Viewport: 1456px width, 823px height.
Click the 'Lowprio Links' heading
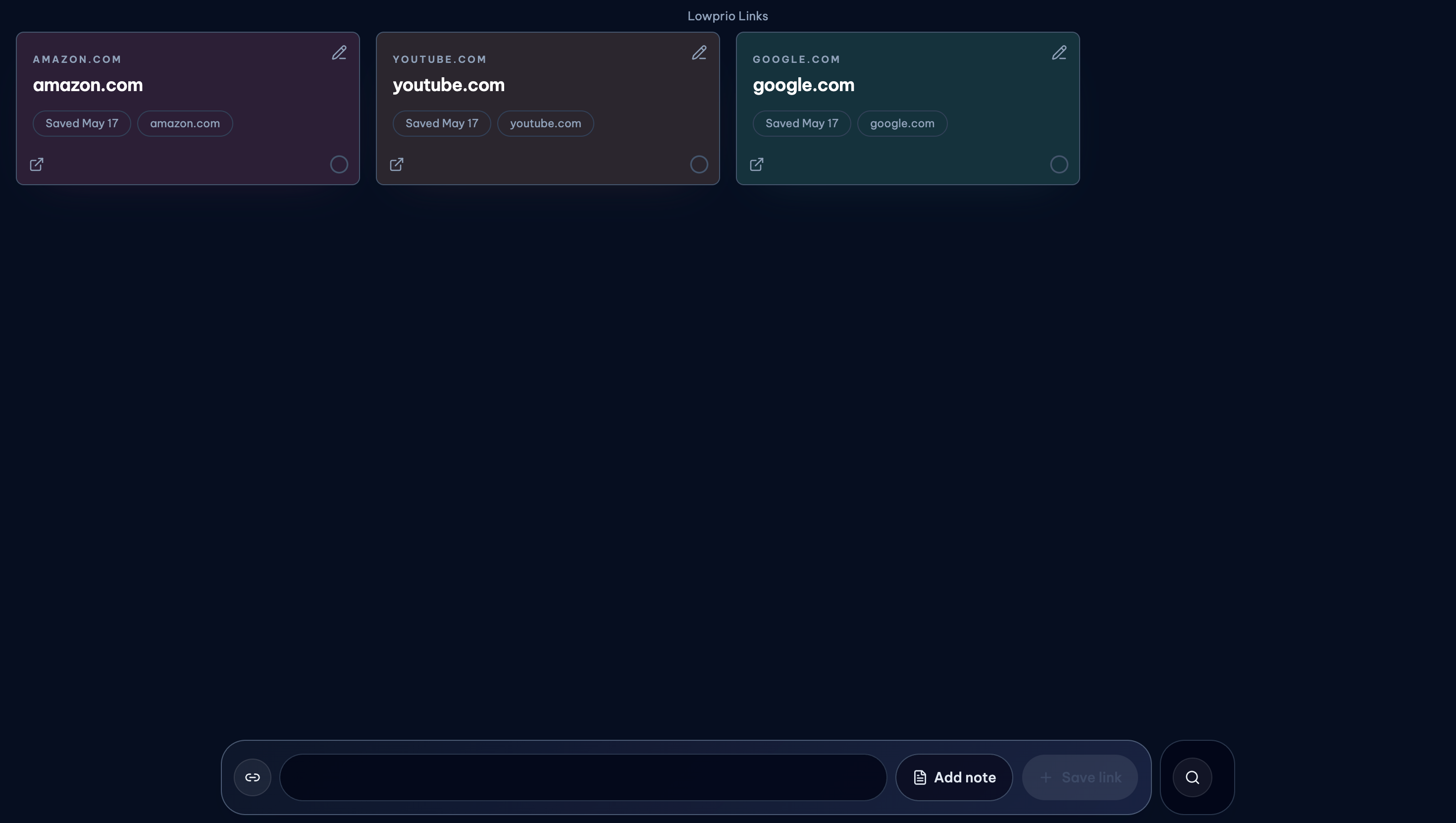click(x=728, y=16)
